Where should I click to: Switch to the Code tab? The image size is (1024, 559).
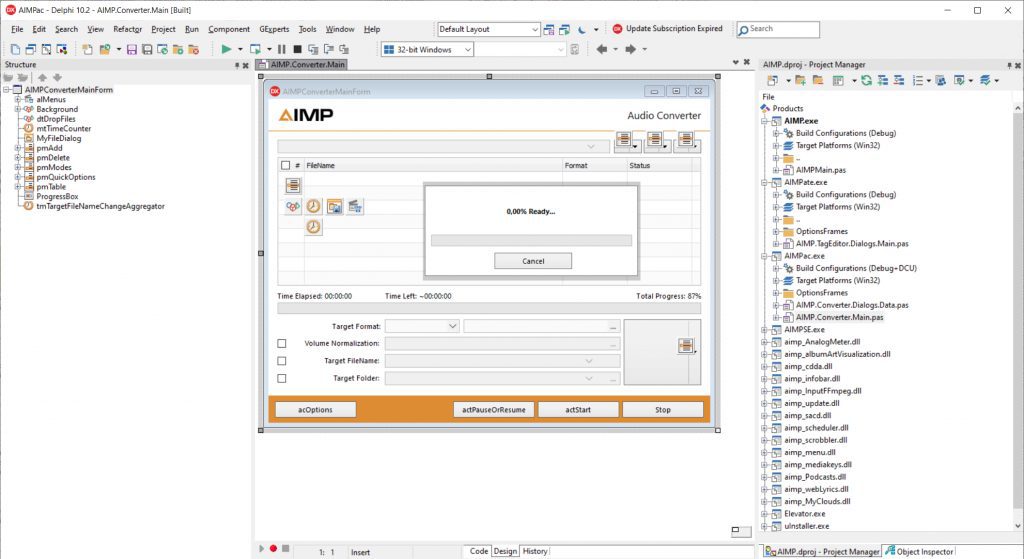click(x=478, y=551)
